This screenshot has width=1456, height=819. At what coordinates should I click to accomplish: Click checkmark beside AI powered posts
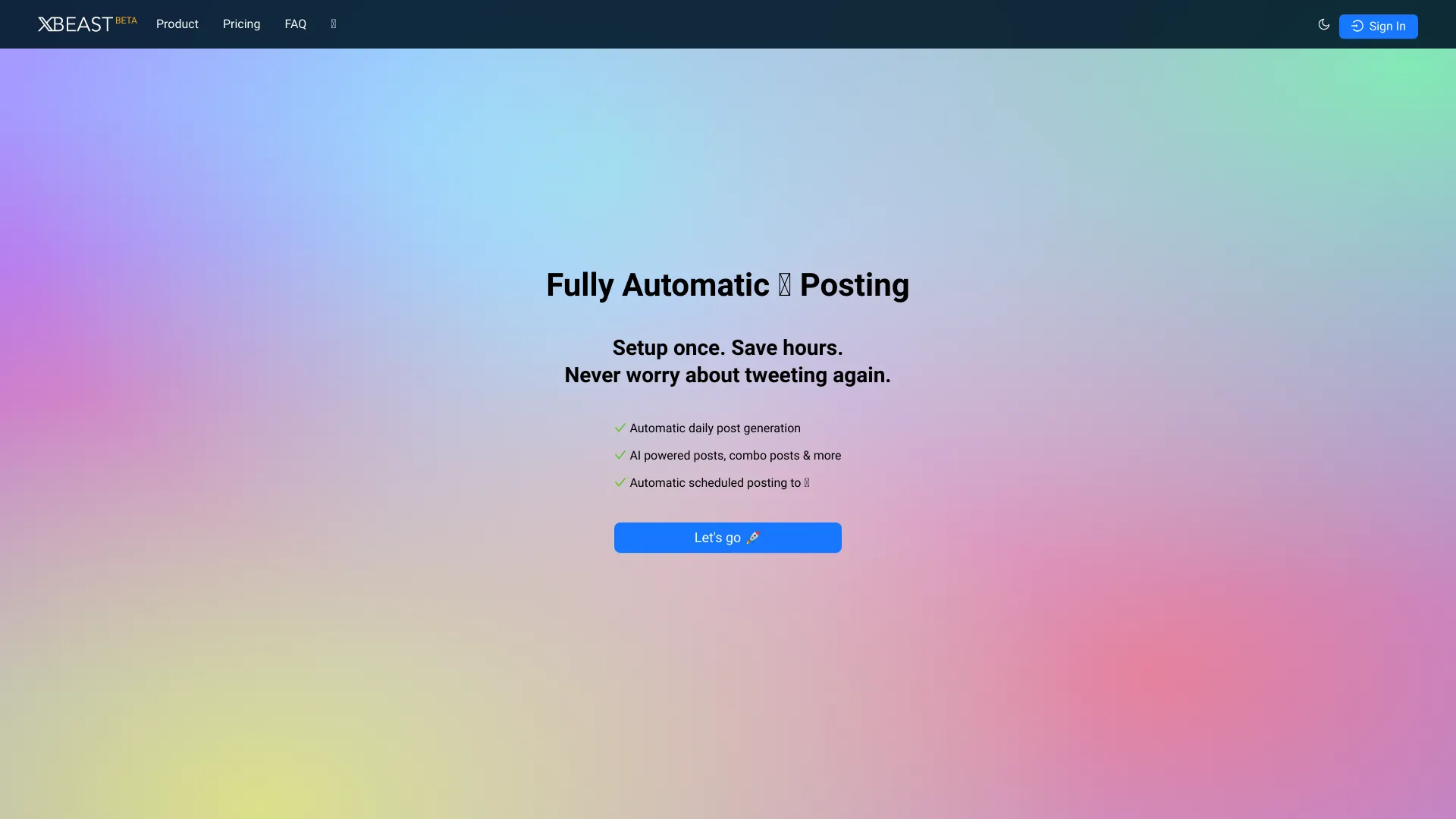tap(620, 455)
